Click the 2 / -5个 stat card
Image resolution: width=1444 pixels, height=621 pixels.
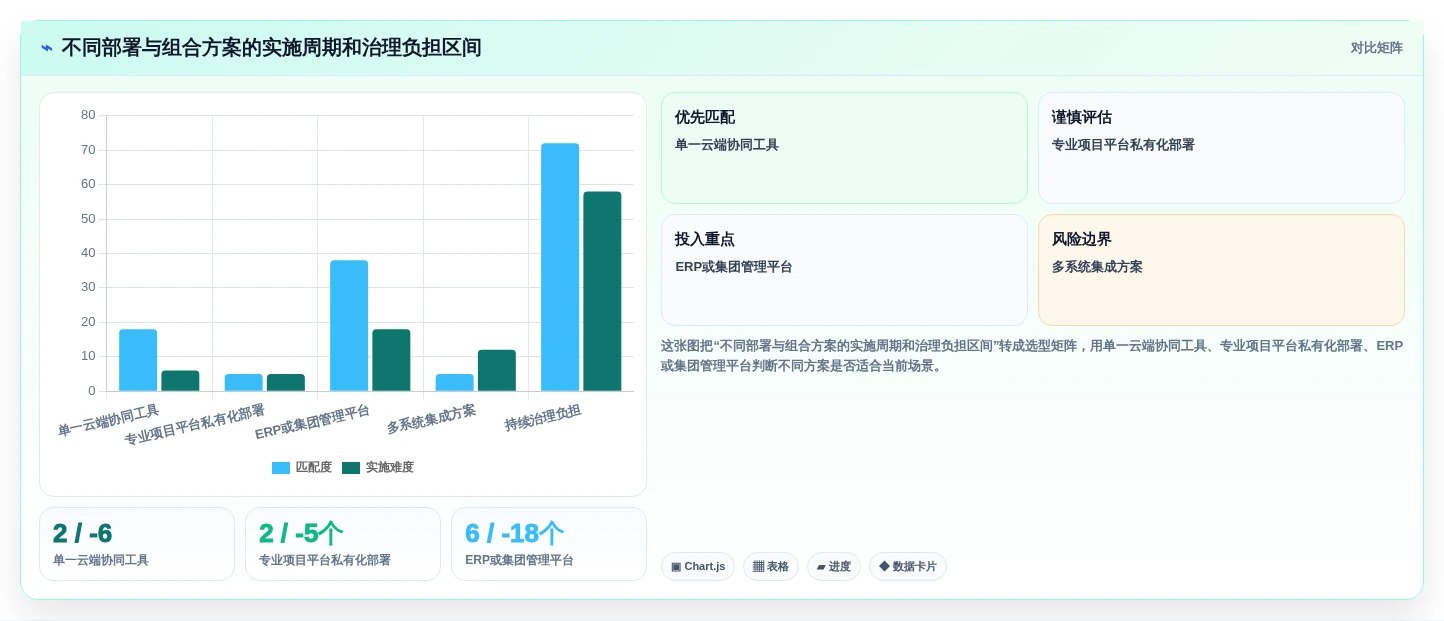click(x=343, y=544)
